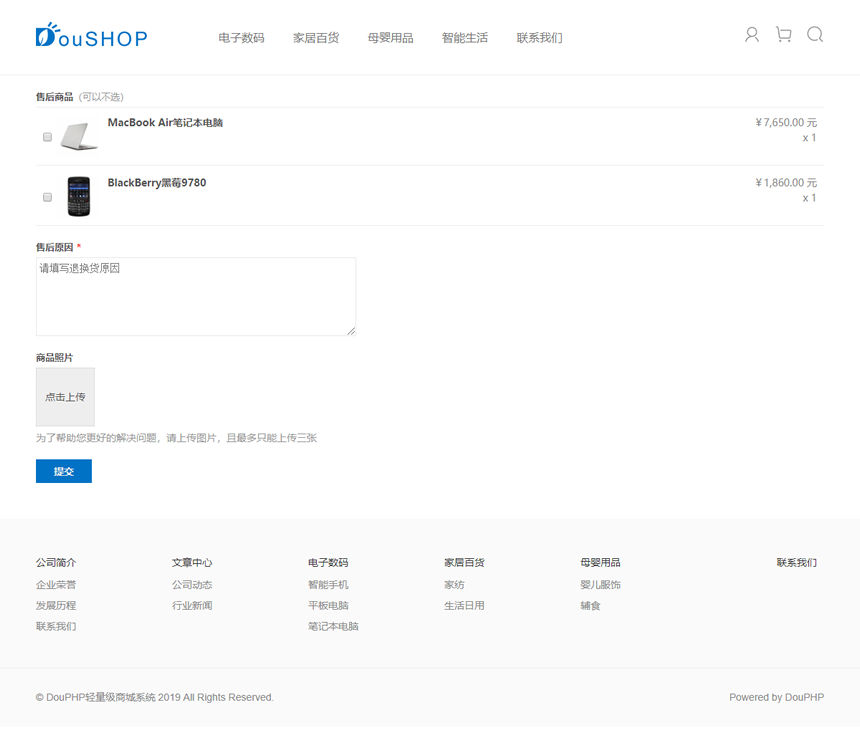The image size is (860, 741).
Task: Open footer link 辅食
Action: (x=590, y=606)
